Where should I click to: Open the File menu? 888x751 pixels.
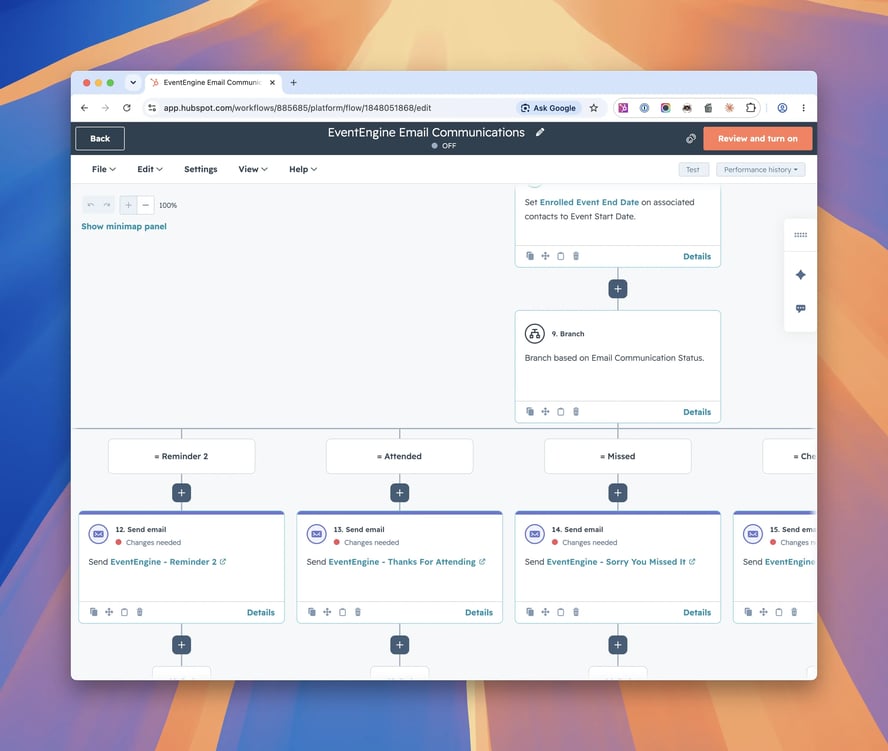pos(104,169)
